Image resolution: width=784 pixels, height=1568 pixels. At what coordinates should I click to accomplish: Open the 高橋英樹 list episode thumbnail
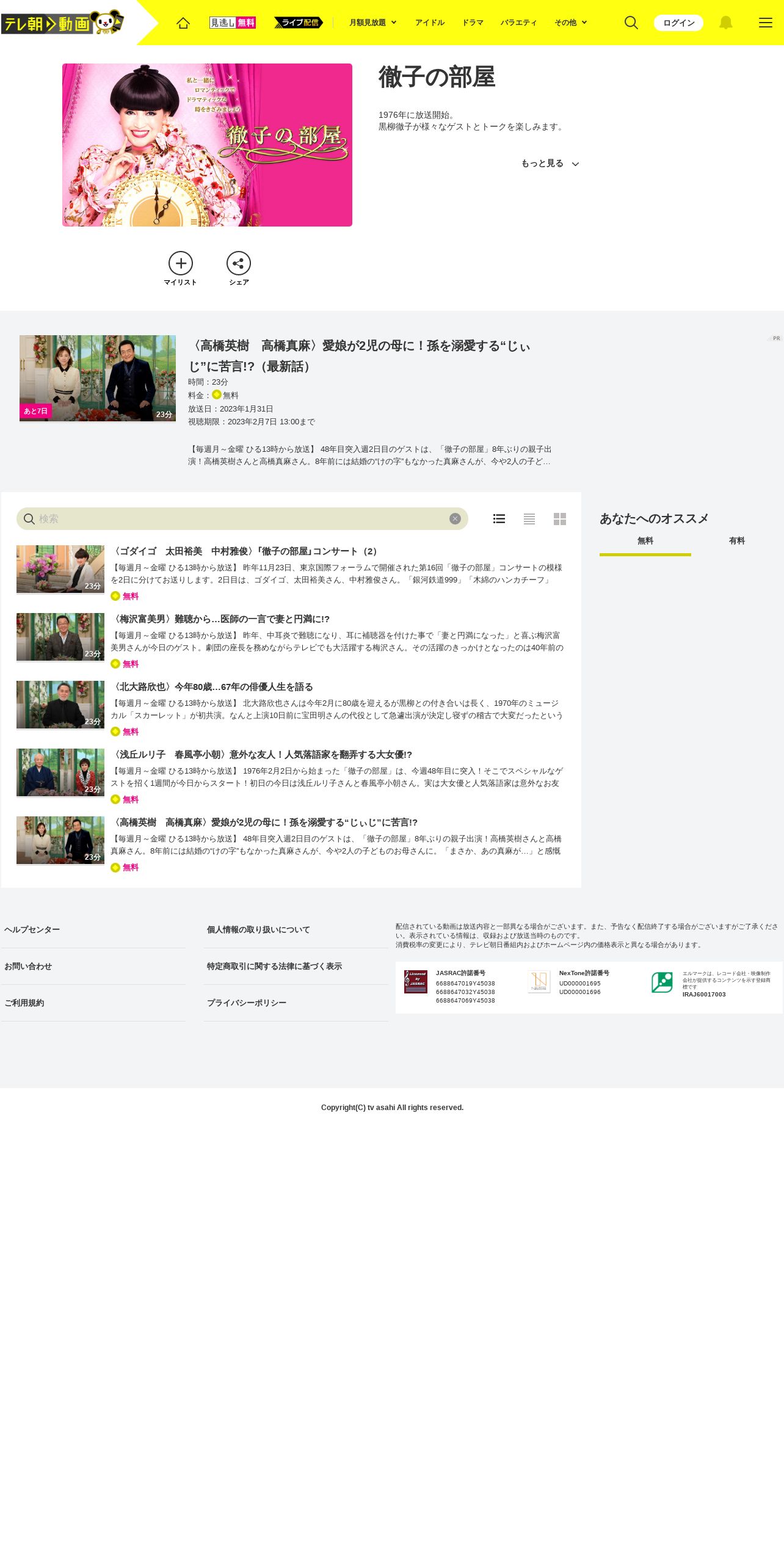60,840
